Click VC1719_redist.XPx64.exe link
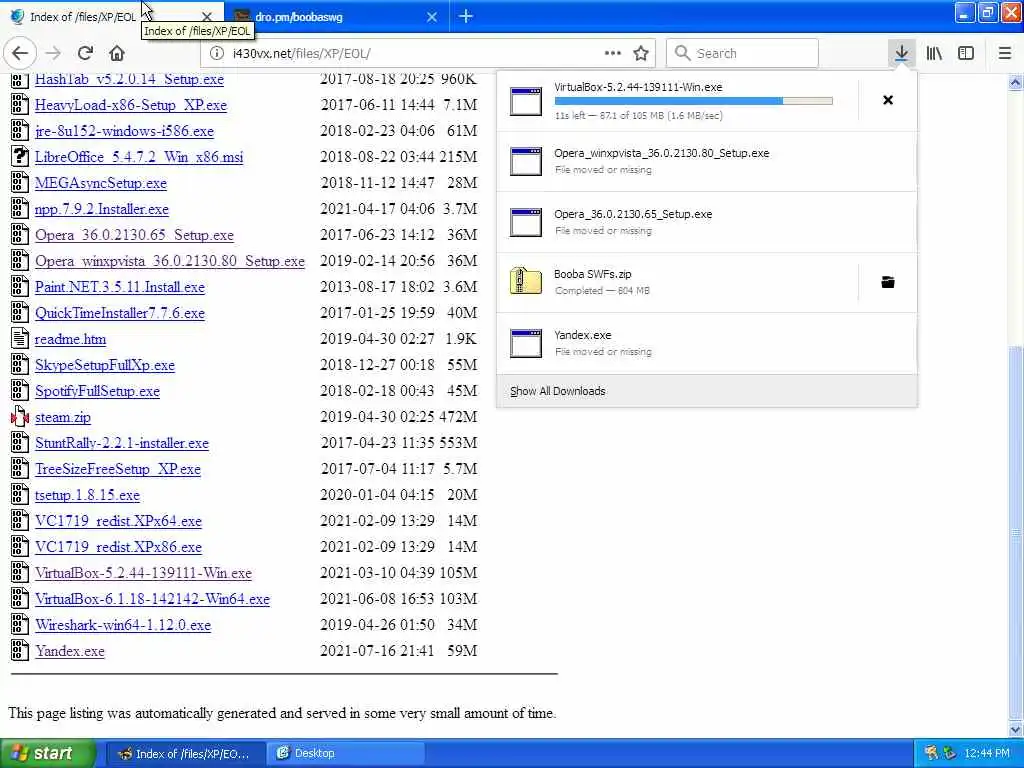 click(x=118, y=522)
